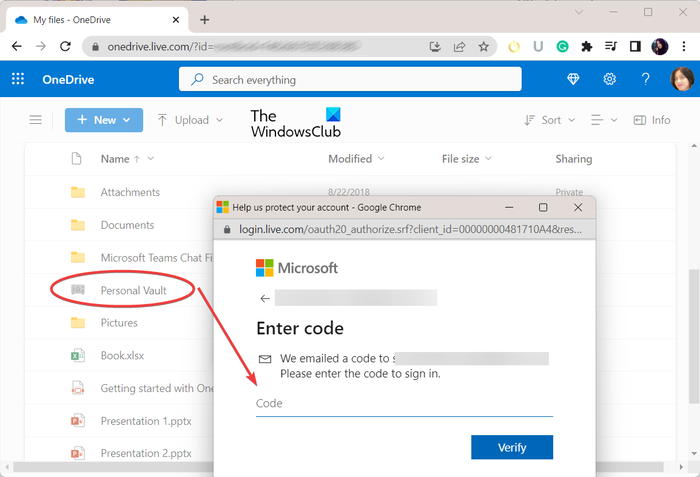Click the Presentation 1.pptx PowerPoint icon
Viewport: 700px width, 477px height.
[x=78, y=421]
